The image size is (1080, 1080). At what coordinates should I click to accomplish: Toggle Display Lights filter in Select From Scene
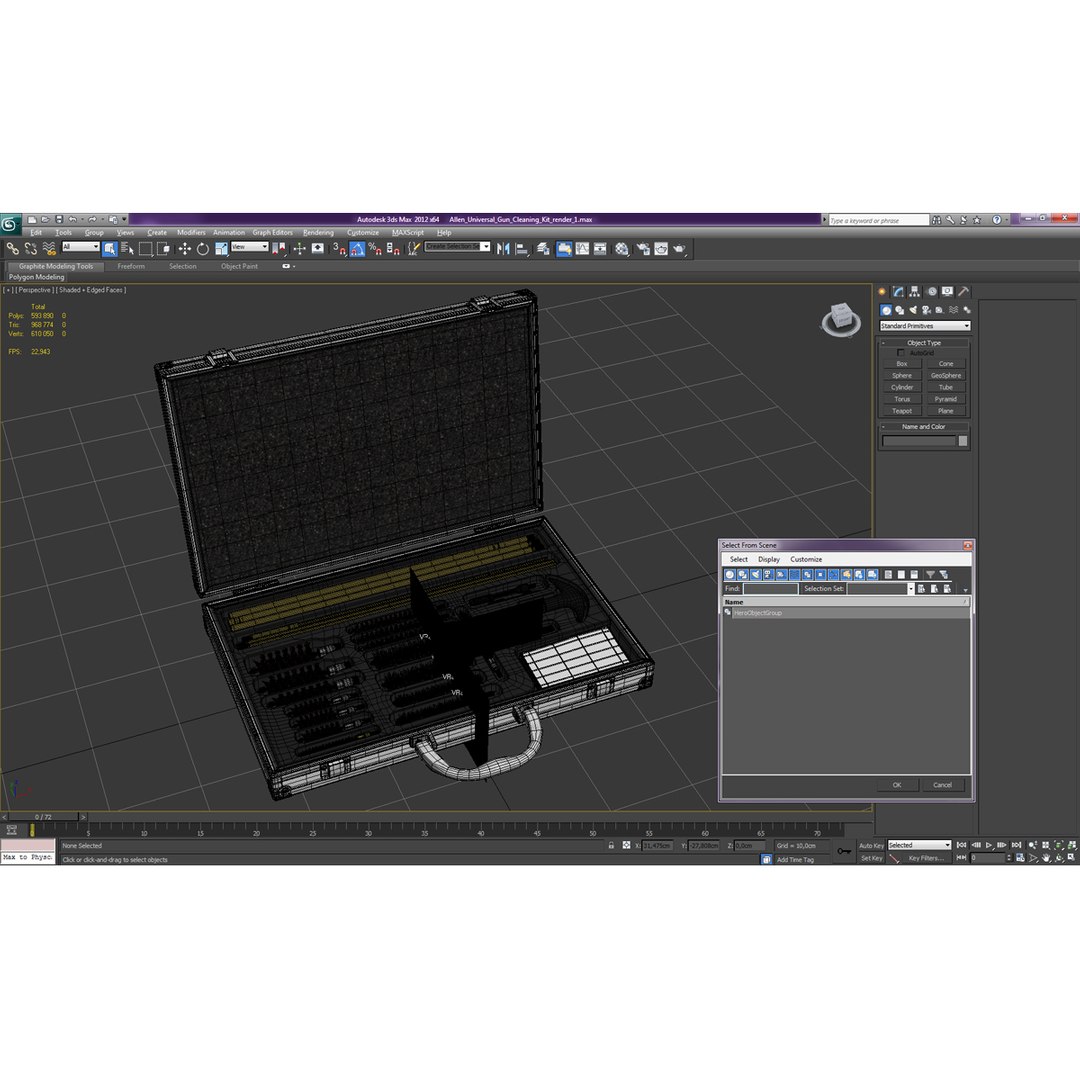click(756, 574)
